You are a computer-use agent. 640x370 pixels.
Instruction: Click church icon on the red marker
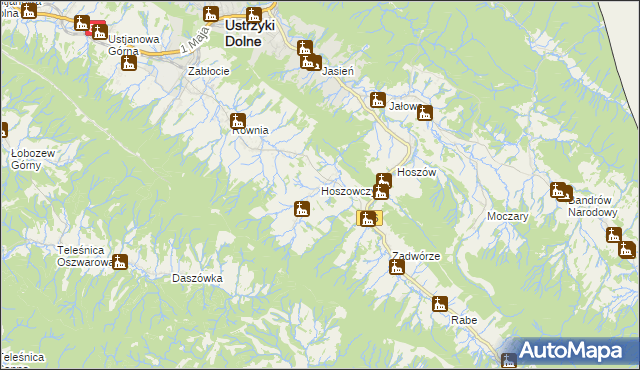tap(100, 31)
